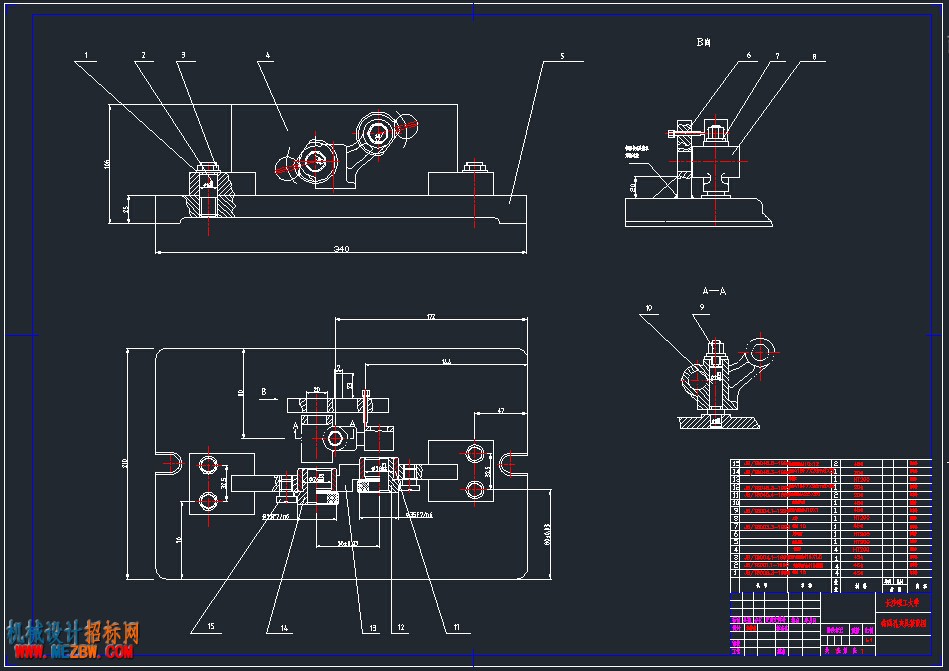Click part balloon number 10 in A-A section
This screenshot has width=949, height=671.
coord(649,308)
